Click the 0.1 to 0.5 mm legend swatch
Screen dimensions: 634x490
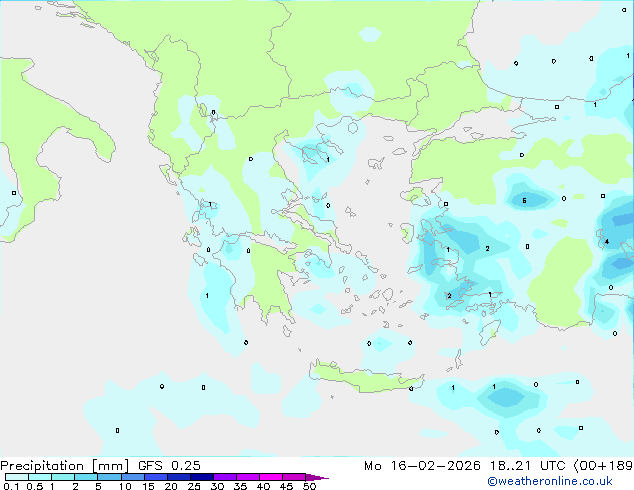17,477
